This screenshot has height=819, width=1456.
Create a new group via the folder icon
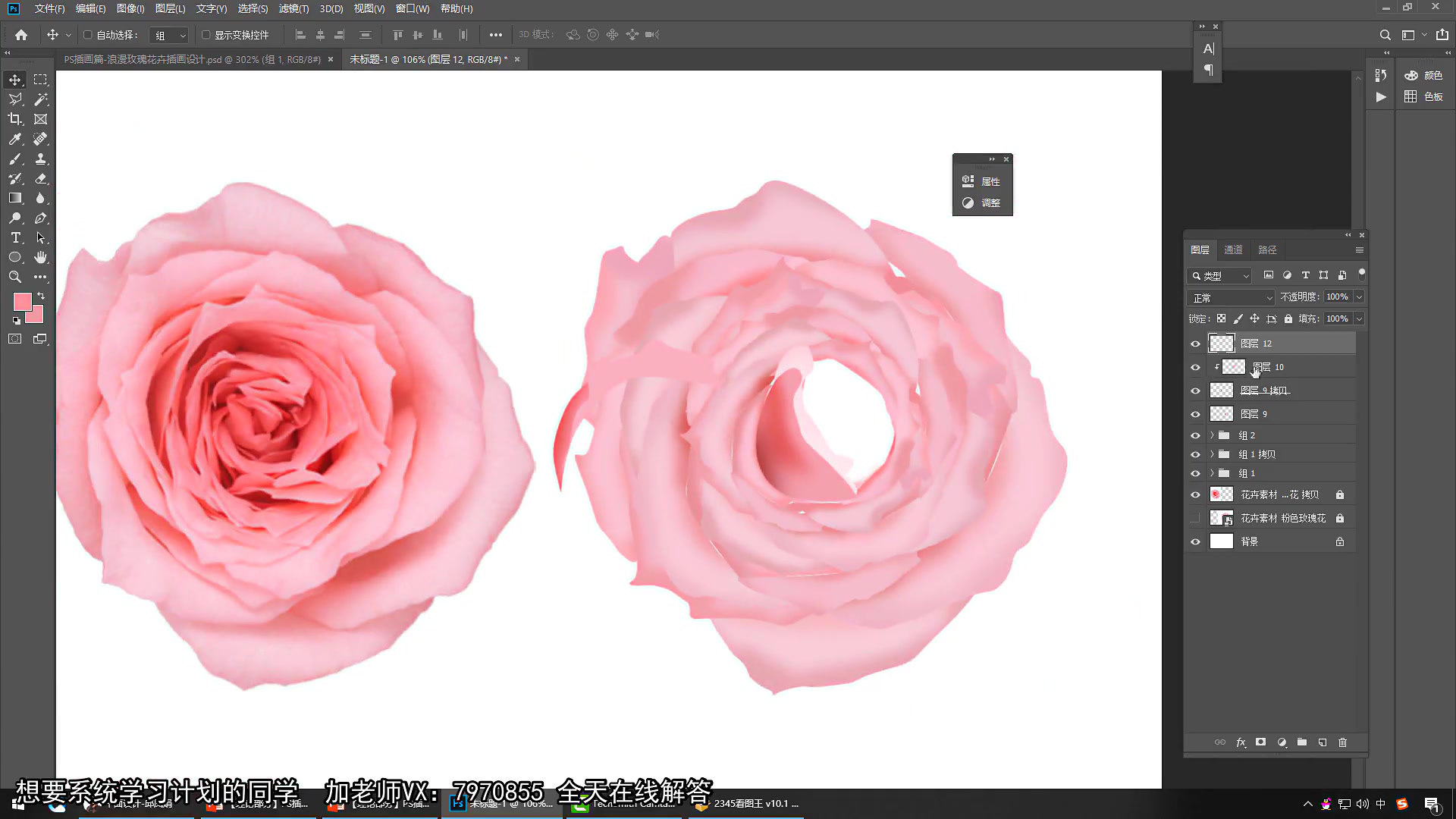tap(1302, 742)
